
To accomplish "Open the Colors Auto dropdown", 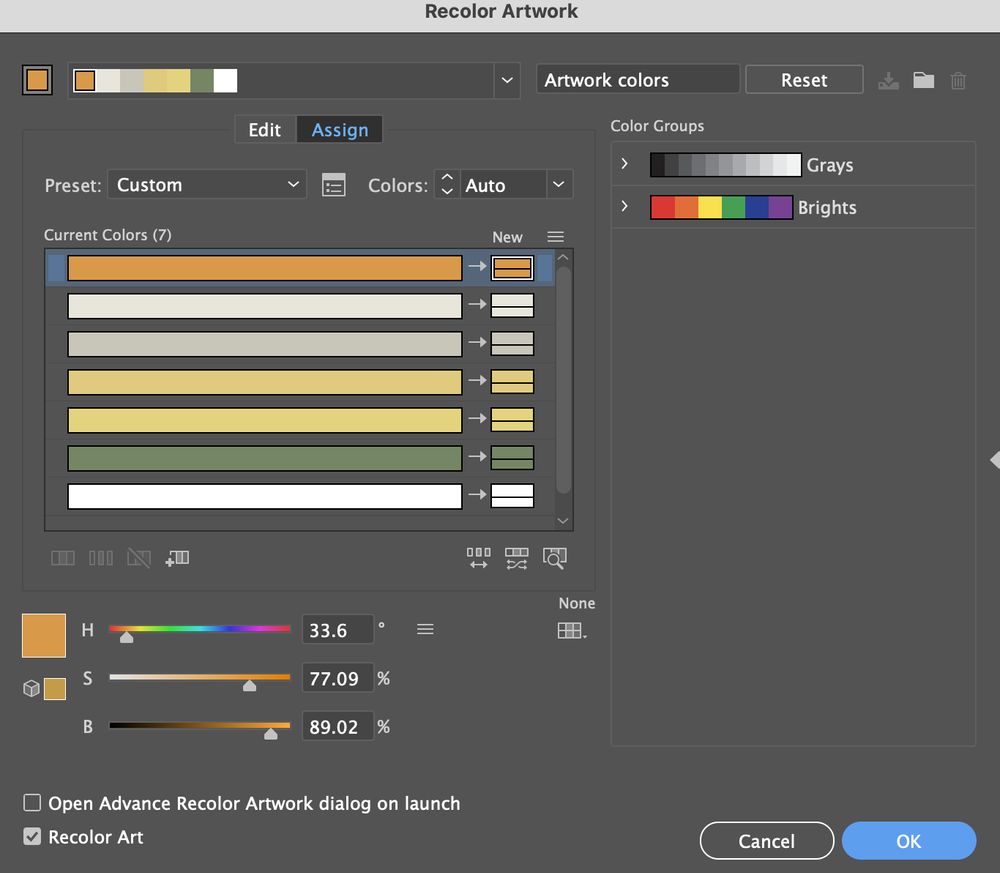I will point(559,184).
